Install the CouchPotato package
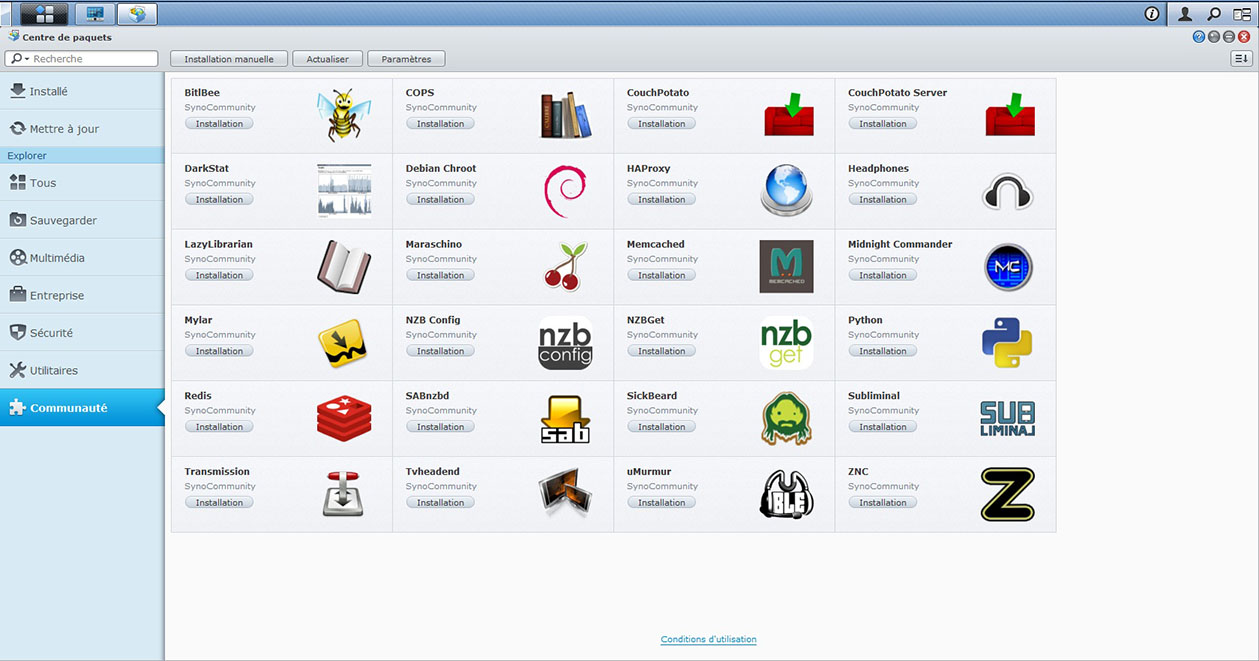1259x661 pixels. pyautogui.click(x=662, y=124)
